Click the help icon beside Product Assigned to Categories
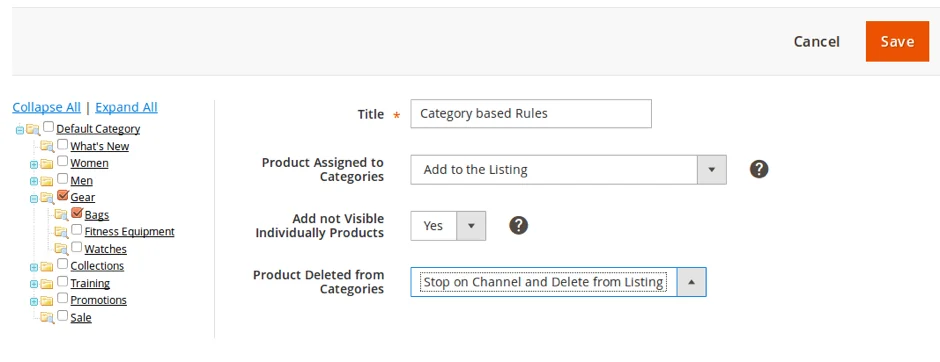The width and height of the screenshot is (940, 362). click(x=759, y=170)
